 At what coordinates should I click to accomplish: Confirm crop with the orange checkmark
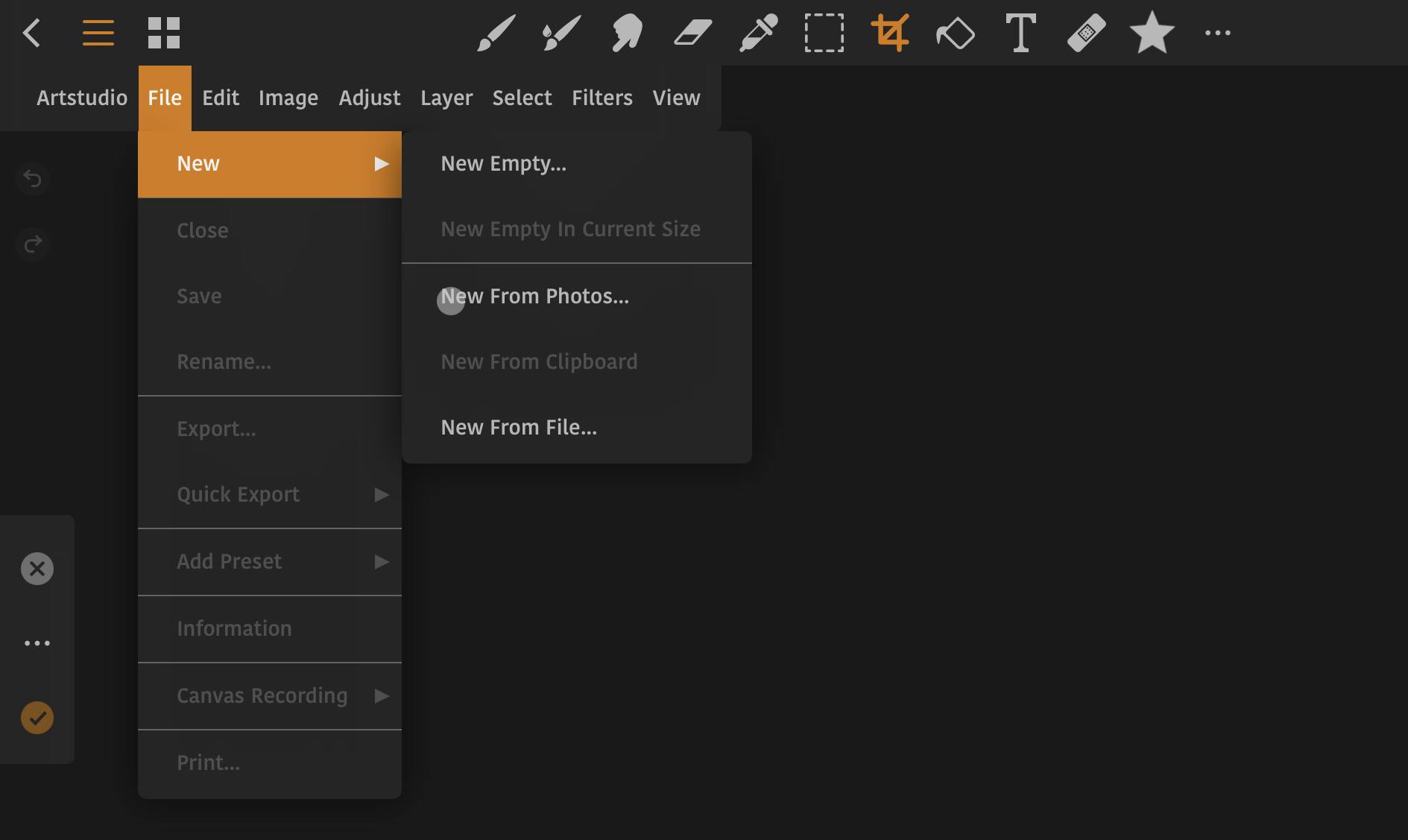pyautogui.click(x=37, y=718)
